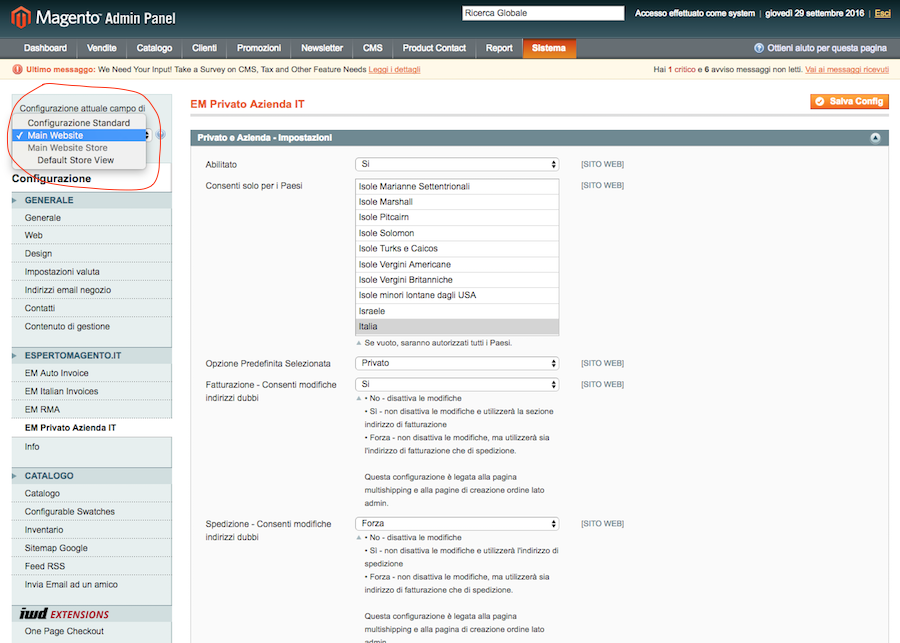
Task: Open the Vendite menu
Action: [102, 48]
